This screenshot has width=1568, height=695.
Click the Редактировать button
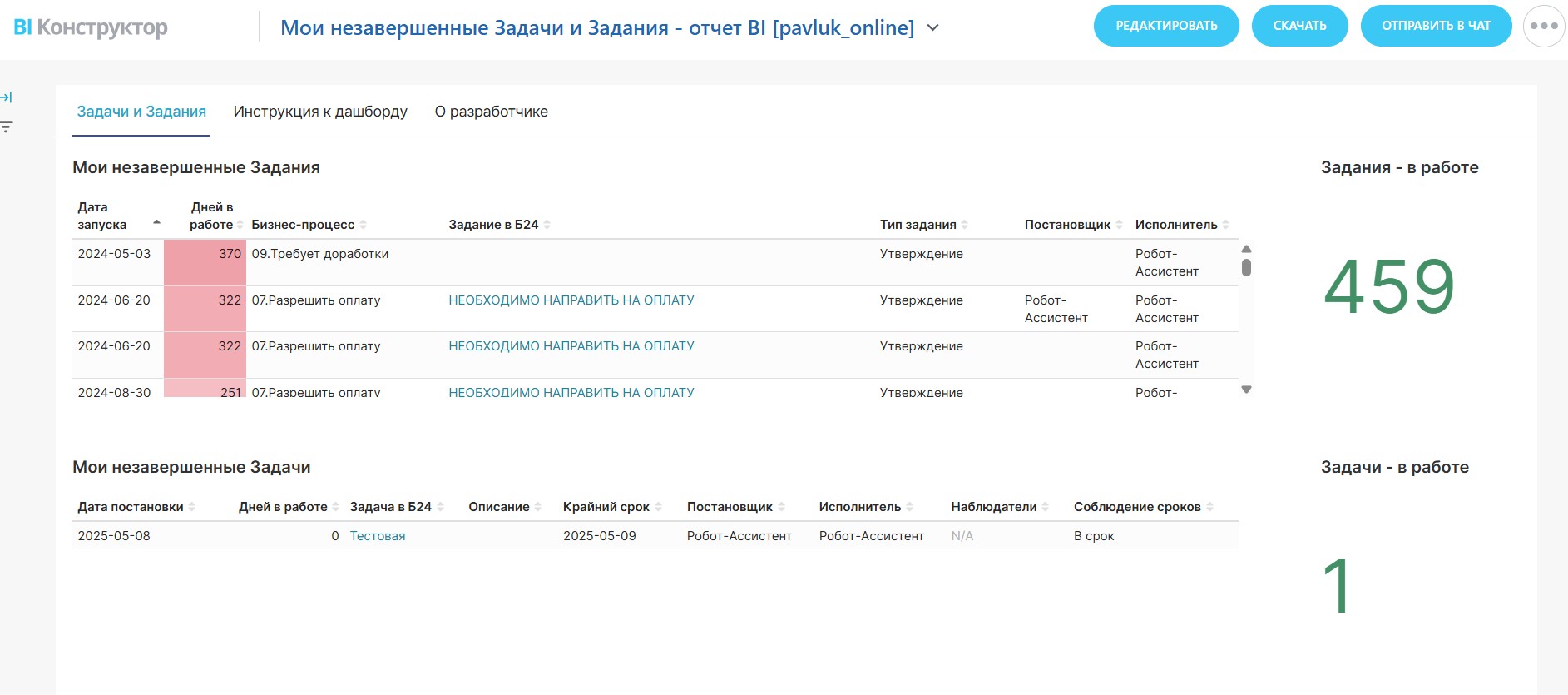1165,26
